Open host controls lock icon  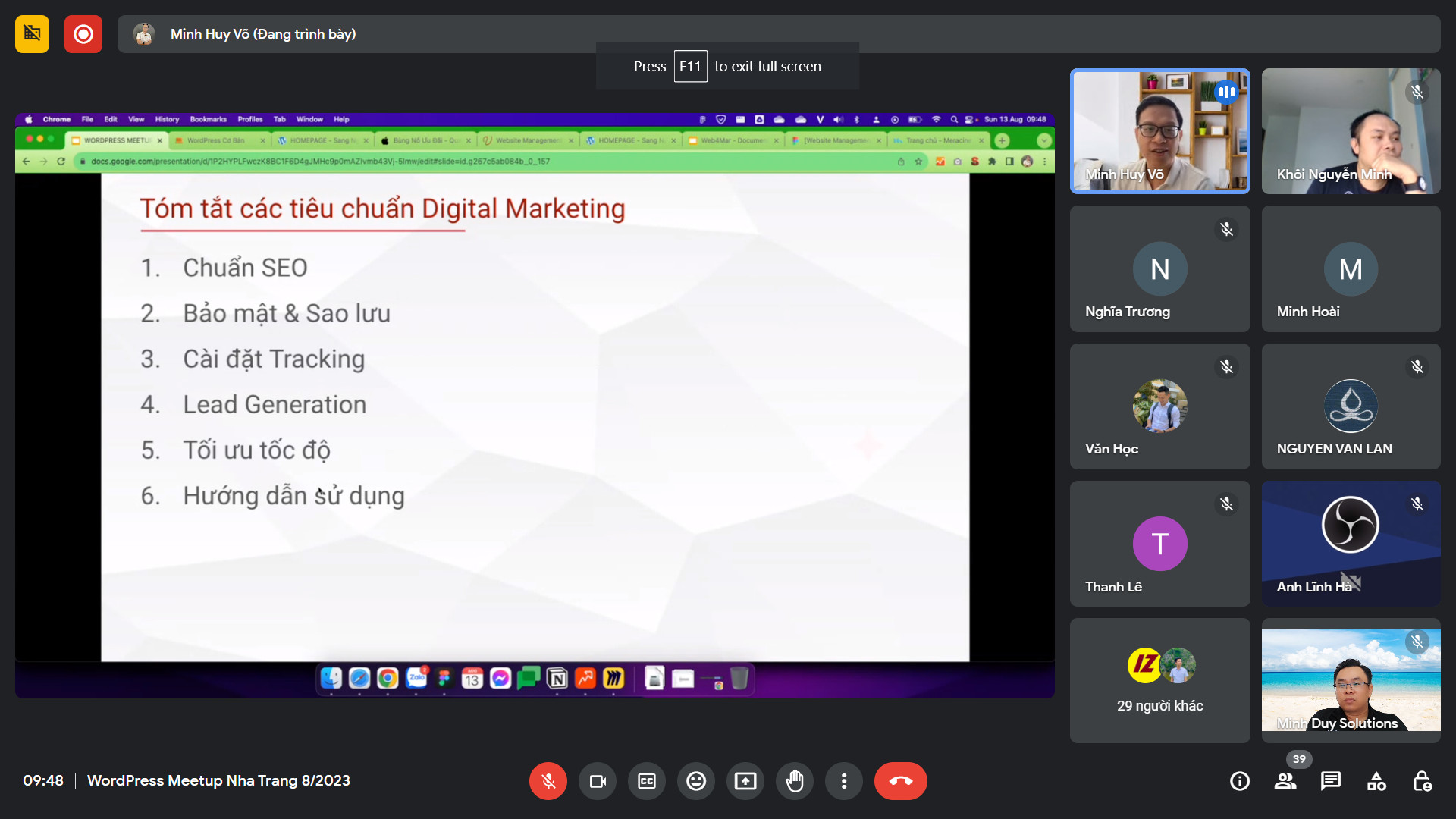pos(1422,781)
